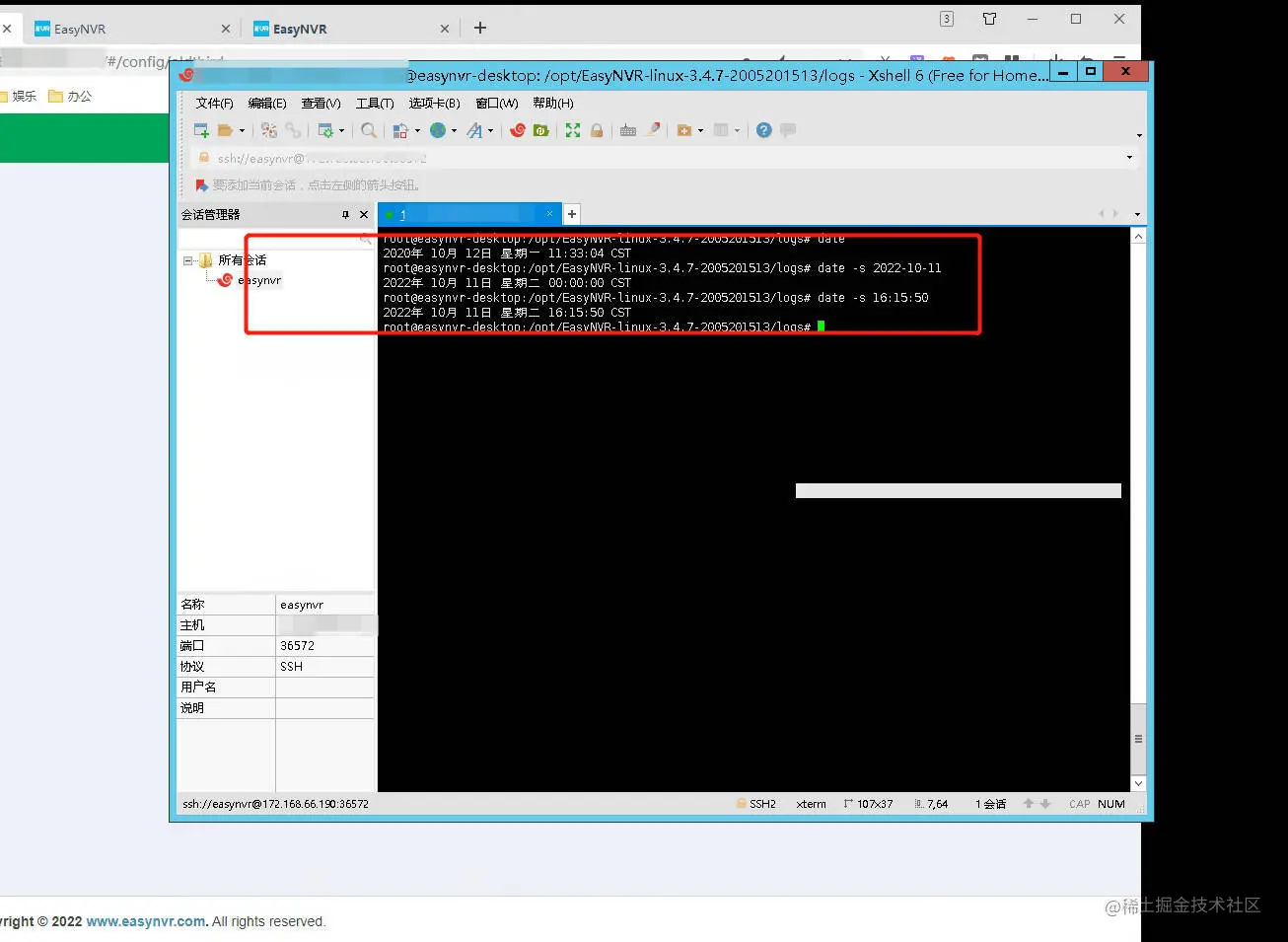
Task: Launch Xftp green toolbar icon
Action: [x=540, y=130]
